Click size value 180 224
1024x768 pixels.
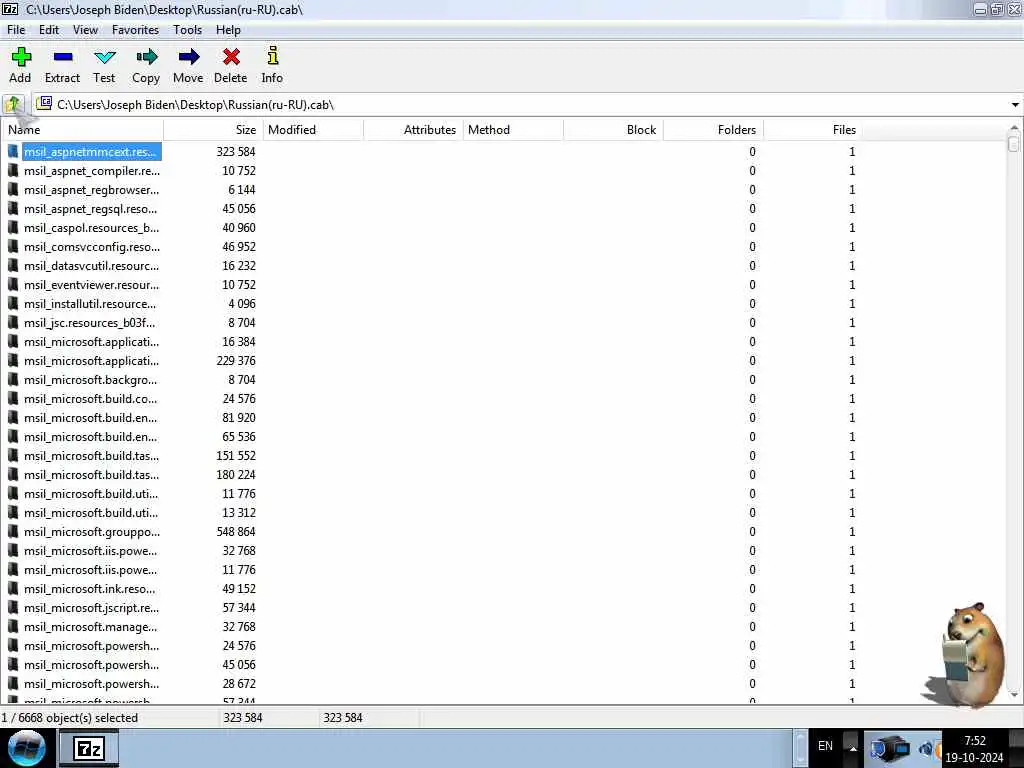[x=236, y=475]
